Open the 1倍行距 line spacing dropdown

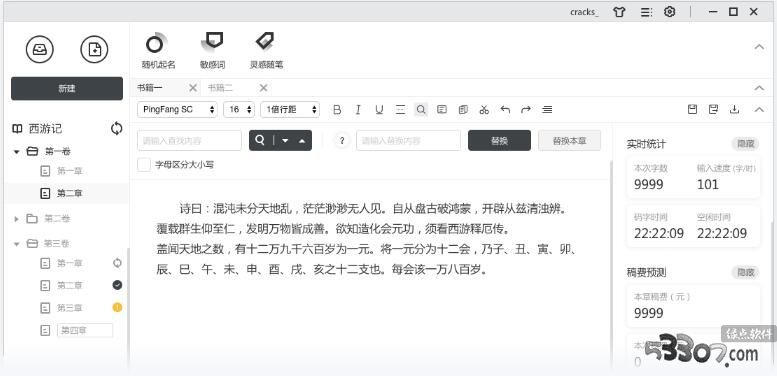click(290, 109)
